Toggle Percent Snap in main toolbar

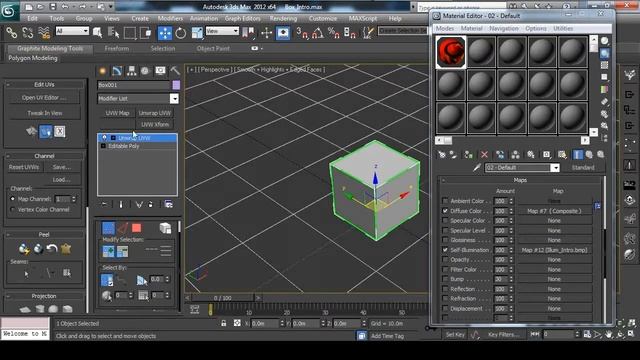[333, 33]
